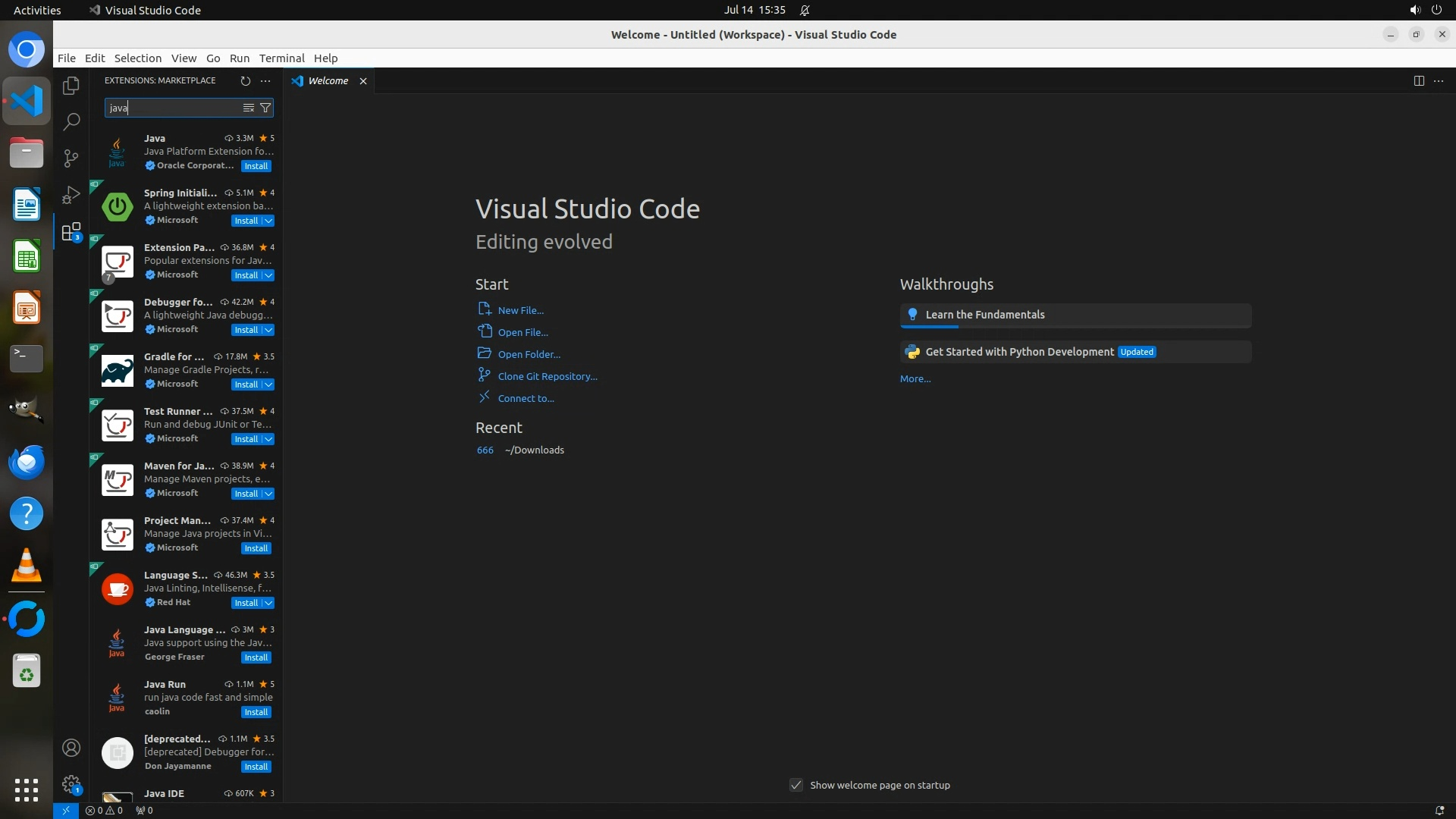Toggle Show welcome page on startup checkbox
The height and width of the screenshot is (819, 1456).
pos(795,785)
